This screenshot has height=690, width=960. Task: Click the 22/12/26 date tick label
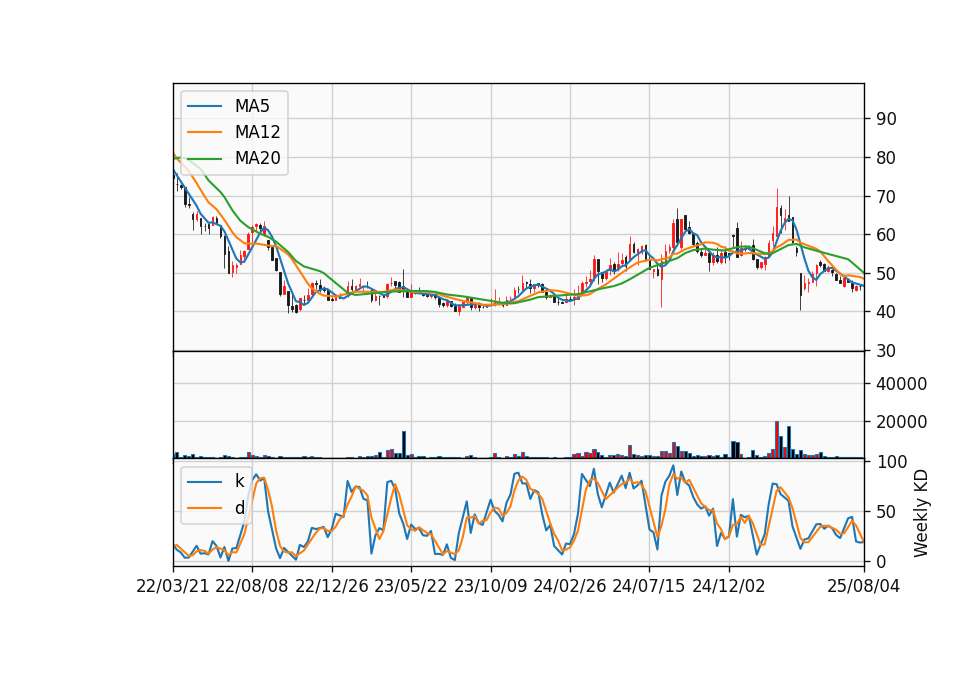click(x=332, y=586)
